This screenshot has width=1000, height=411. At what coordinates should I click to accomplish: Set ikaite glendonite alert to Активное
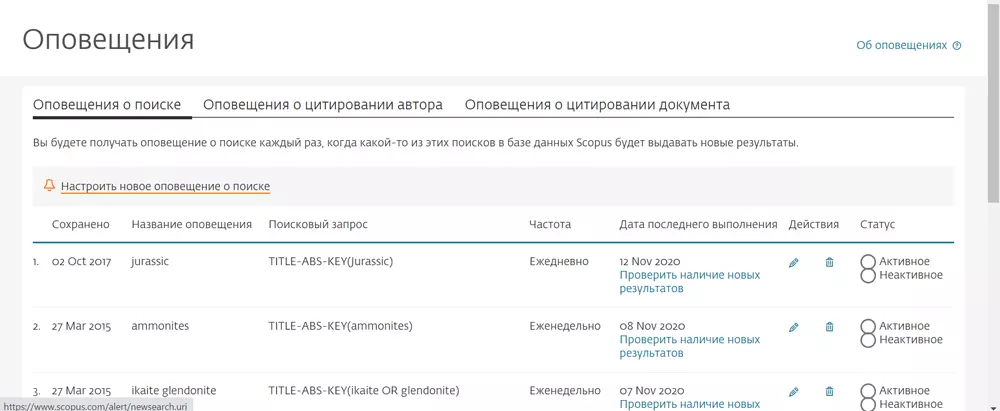[x=868, y=391]
